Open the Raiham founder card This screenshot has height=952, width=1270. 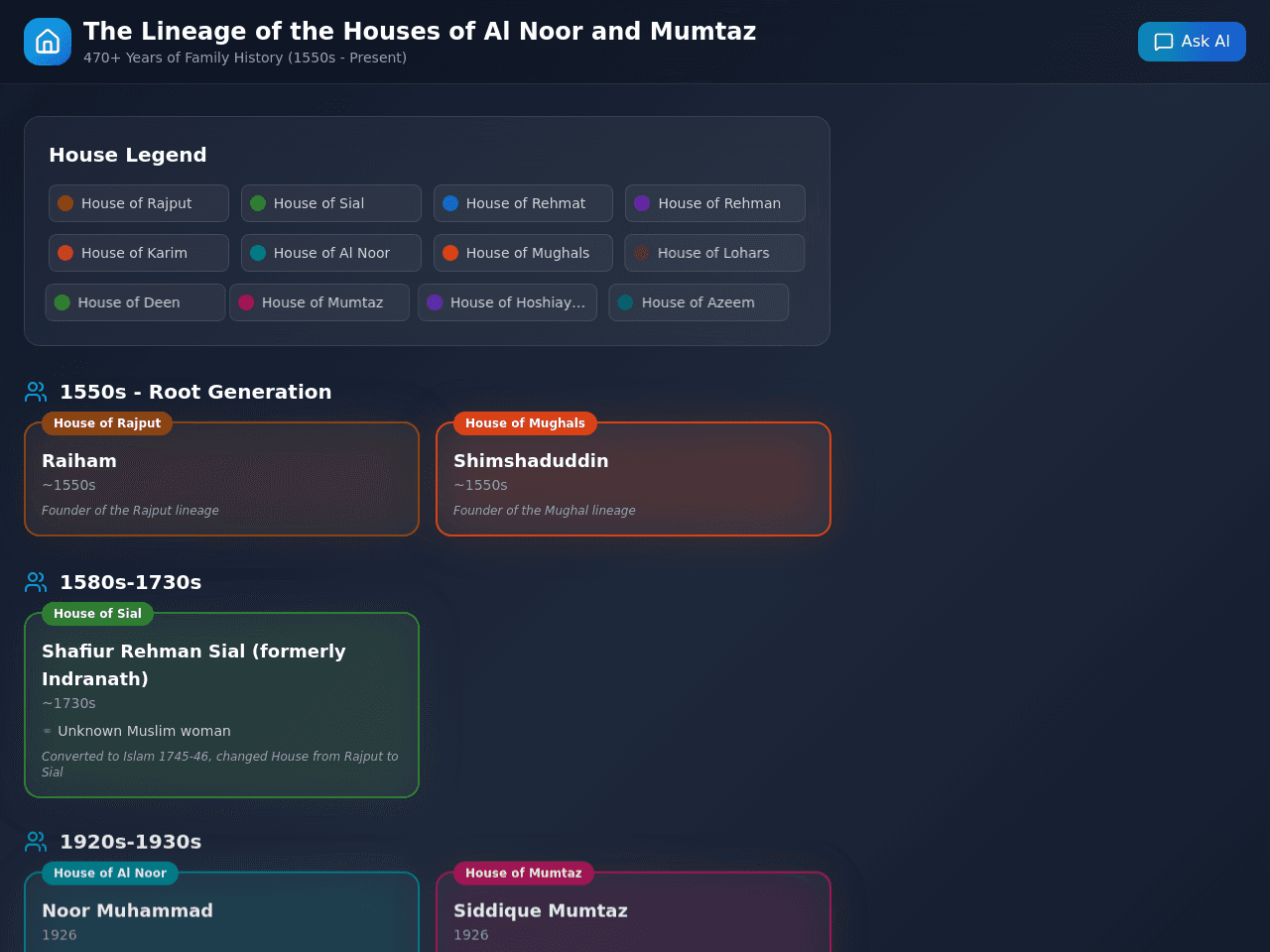click(x=221, y=479)
